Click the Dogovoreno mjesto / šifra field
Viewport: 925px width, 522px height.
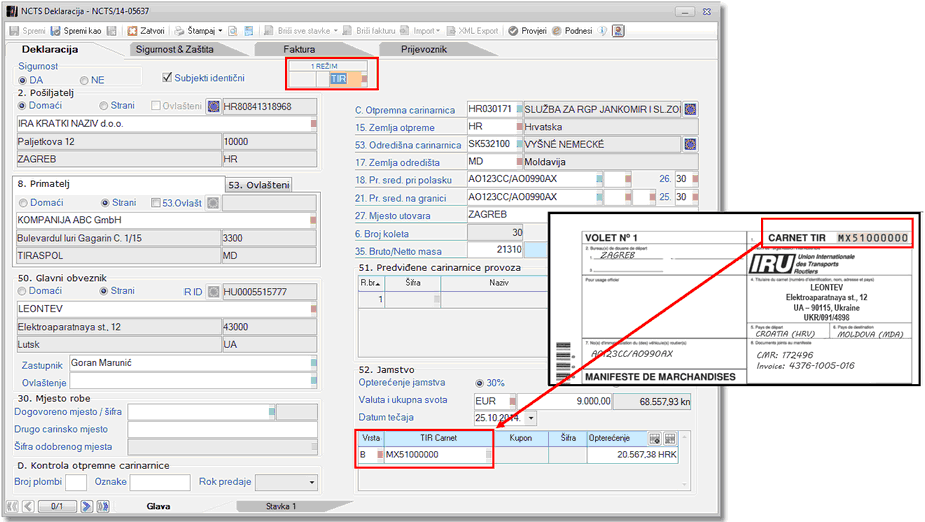[x=202, y=412]
